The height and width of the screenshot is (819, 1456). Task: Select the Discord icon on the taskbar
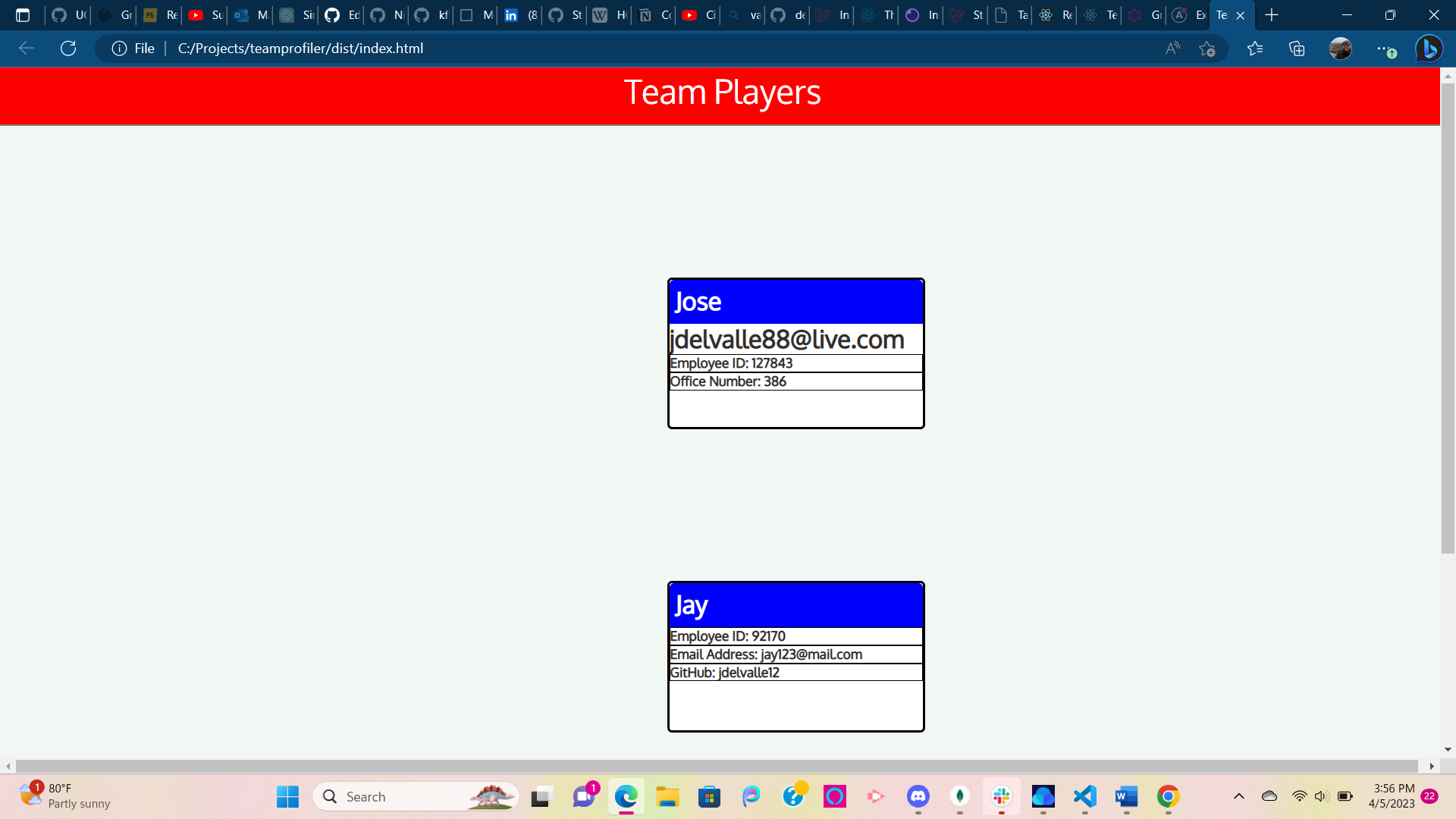pyautogui.click(x=918, y=796)
